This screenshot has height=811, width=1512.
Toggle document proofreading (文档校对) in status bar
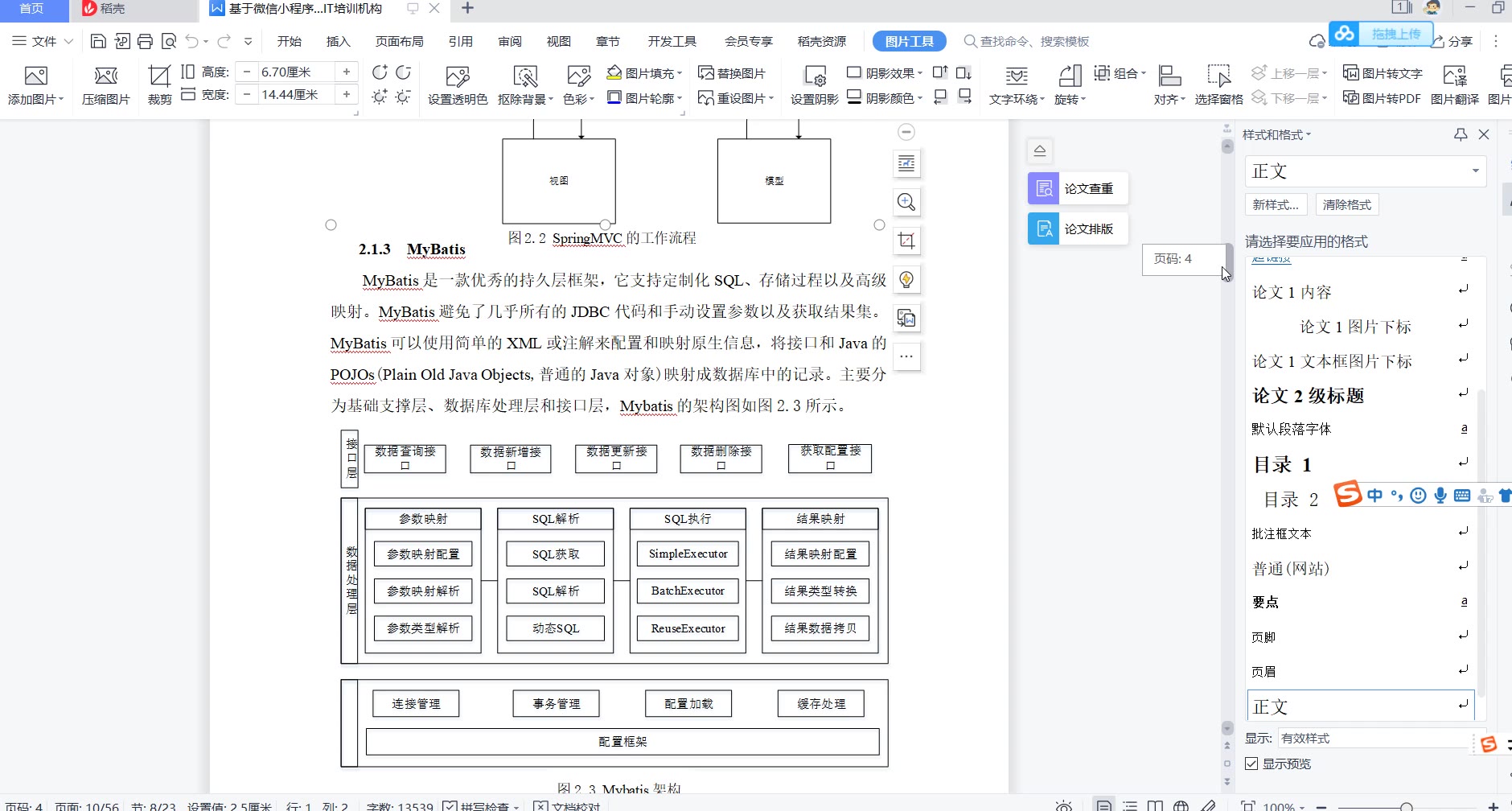[541, 805]
